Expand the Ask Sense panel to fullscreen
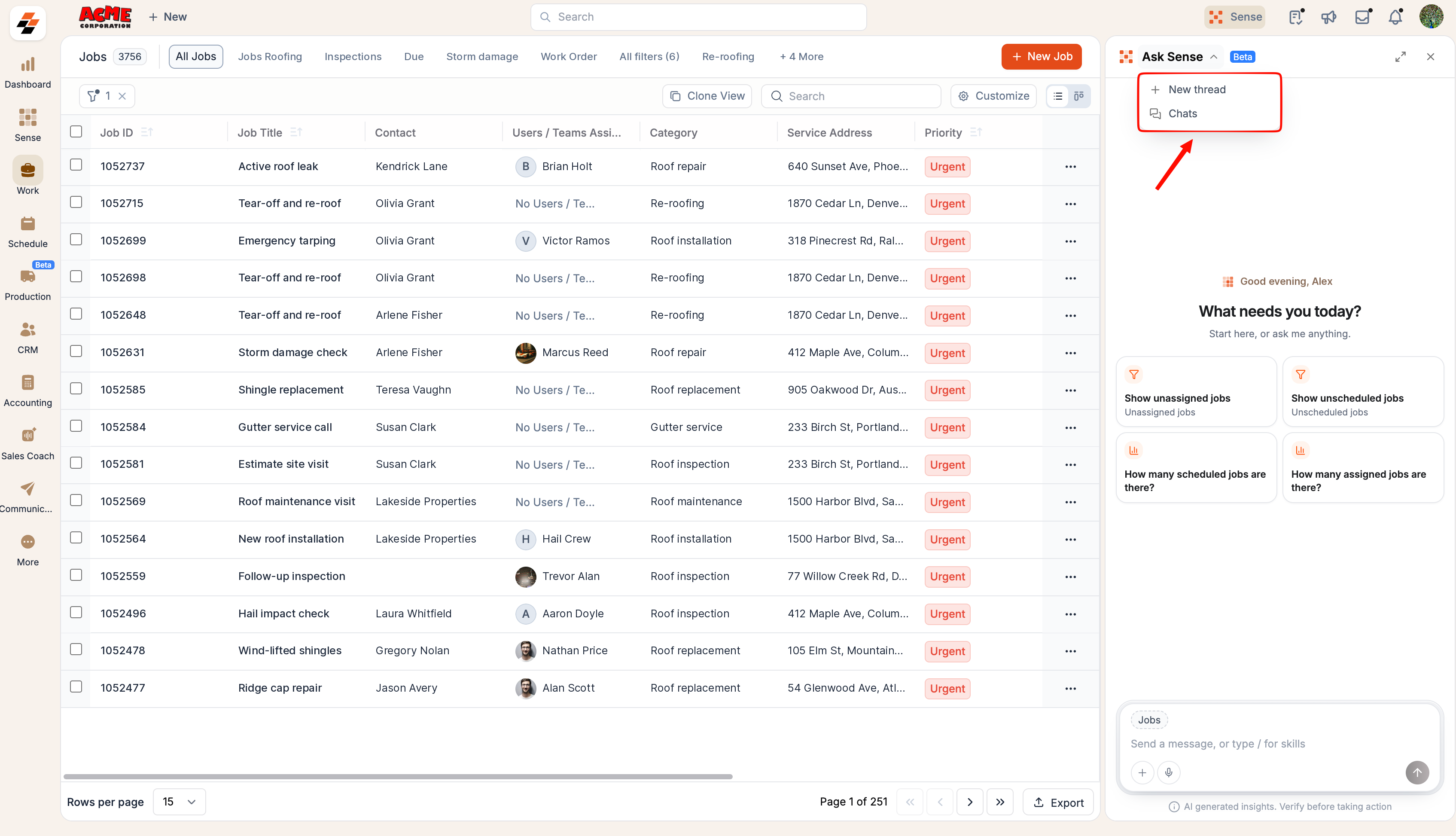 tap(1400, 56)
